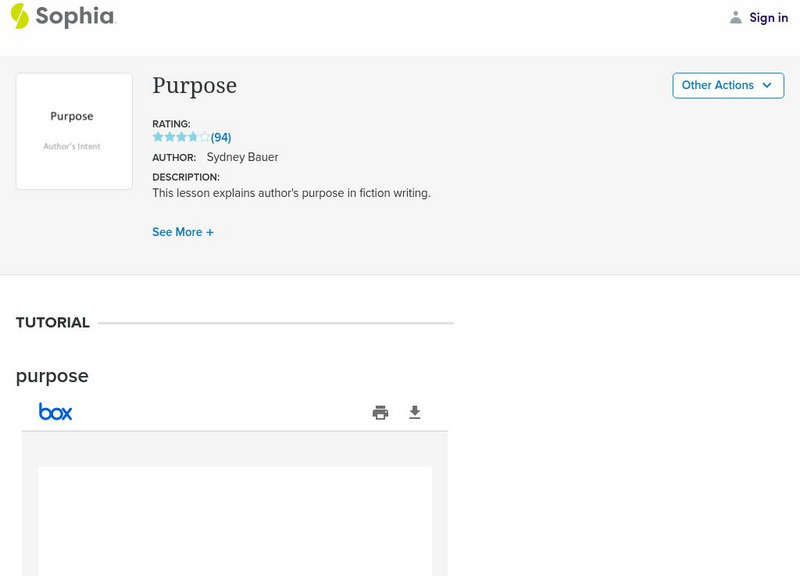Expand the See More + section

click(x=183, y=232)
